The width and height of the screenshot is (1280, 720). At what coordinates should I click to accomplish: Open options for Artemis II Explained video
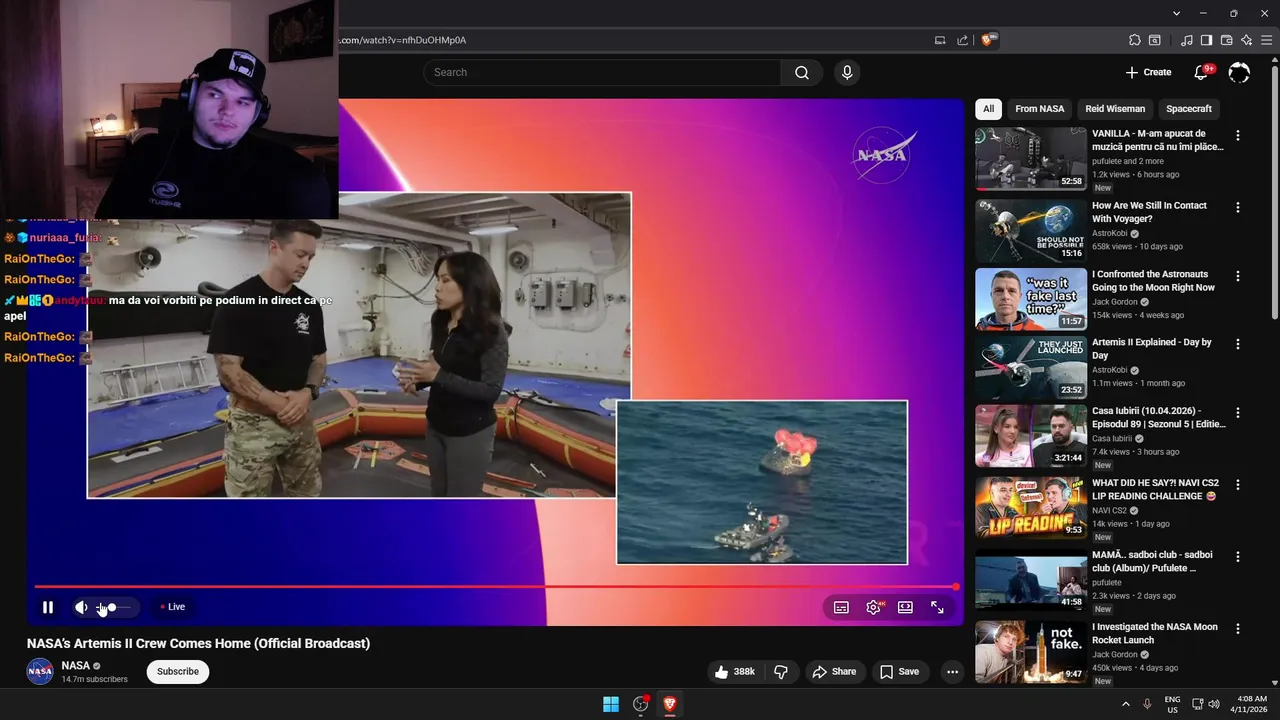[x=1237, y=344]
